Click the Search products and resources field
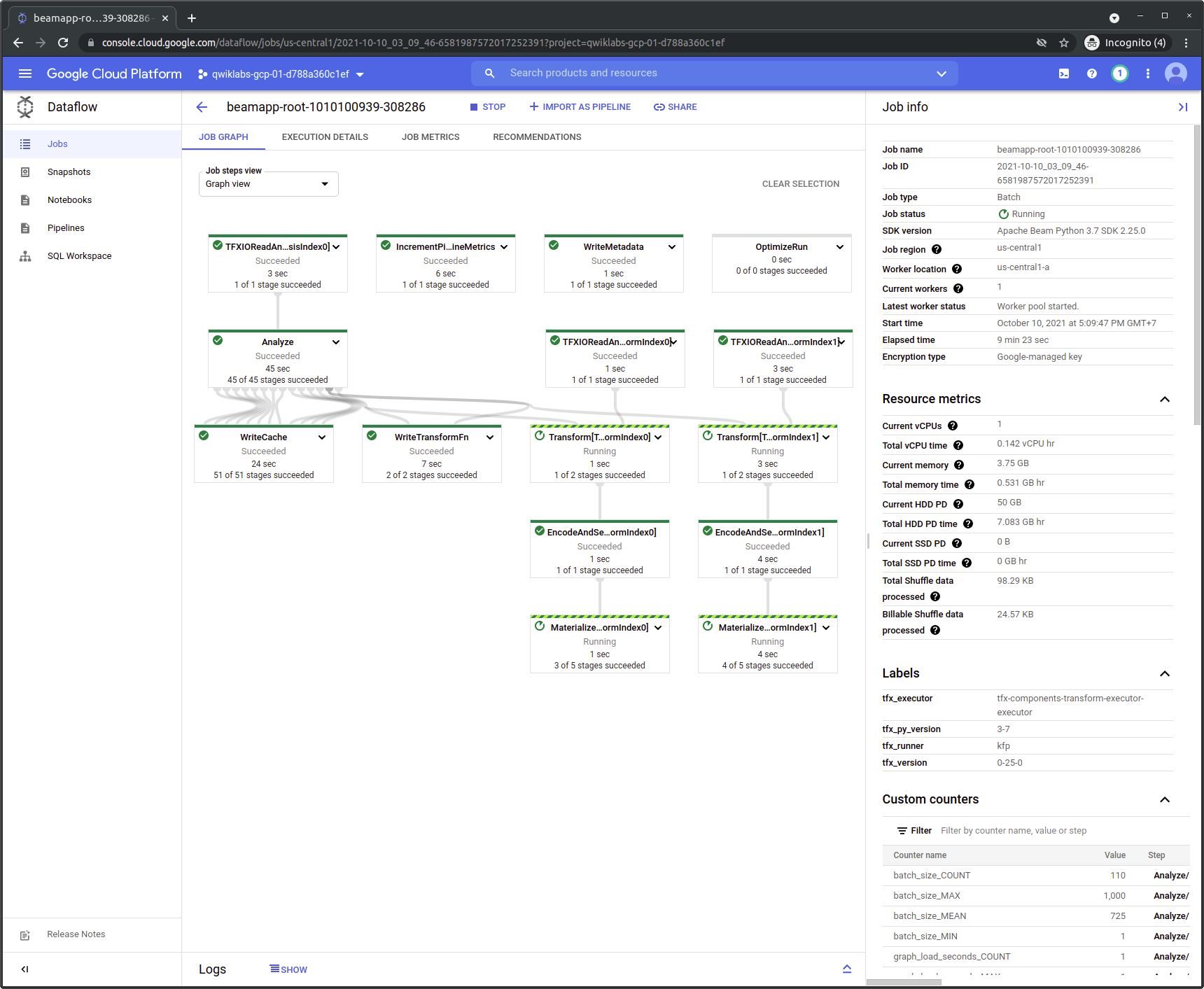This screenshot has height=989, width=1204. click(714, 73)
